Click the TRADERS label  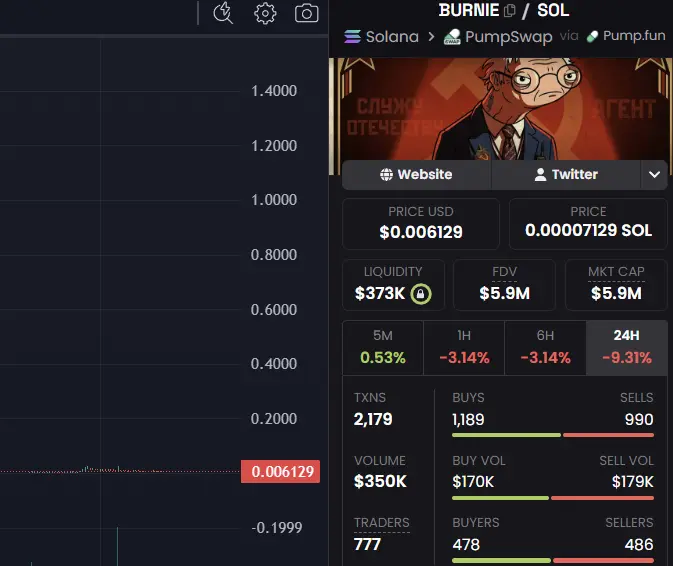pyautogui.click(x=382, y=523)
